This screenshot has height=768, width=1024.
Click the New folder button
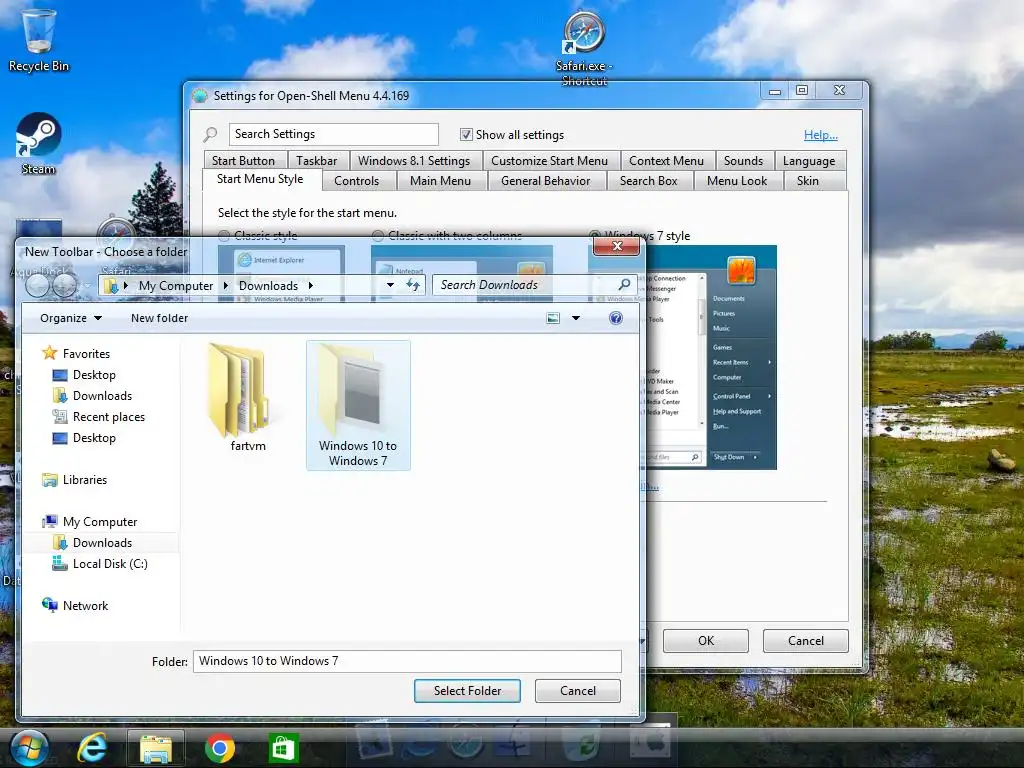[159, 318]
